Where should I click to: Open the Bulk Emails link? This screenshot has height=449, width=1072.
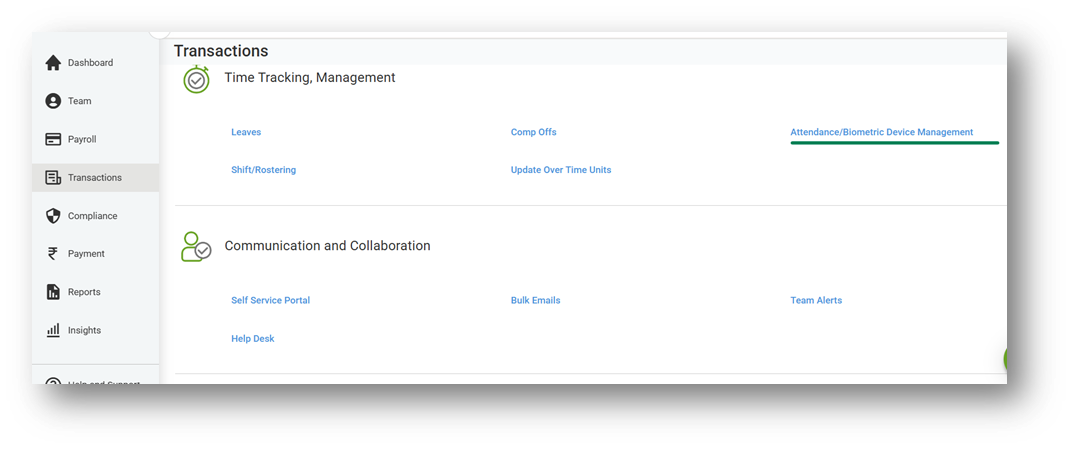(x=535, y=300)
